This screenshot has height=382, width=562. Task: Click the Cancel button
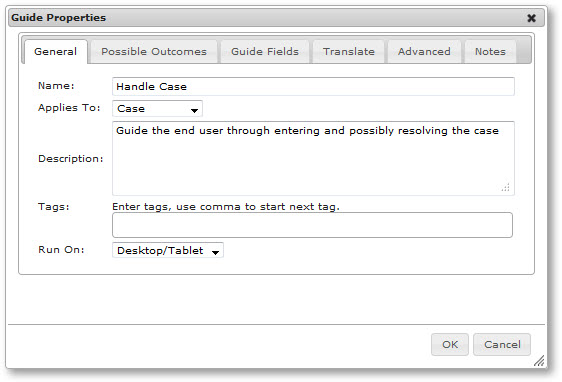502,344
